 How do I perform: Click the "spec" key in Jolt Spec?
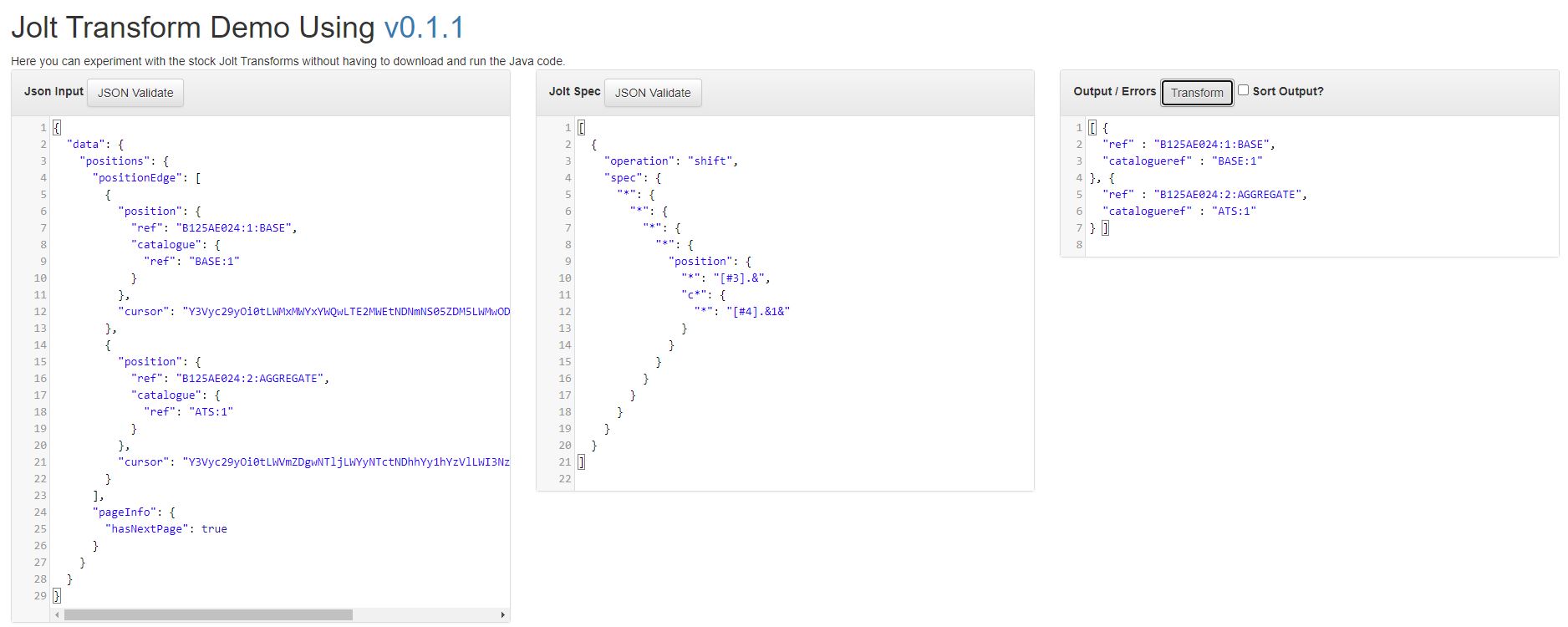(624, 177)
